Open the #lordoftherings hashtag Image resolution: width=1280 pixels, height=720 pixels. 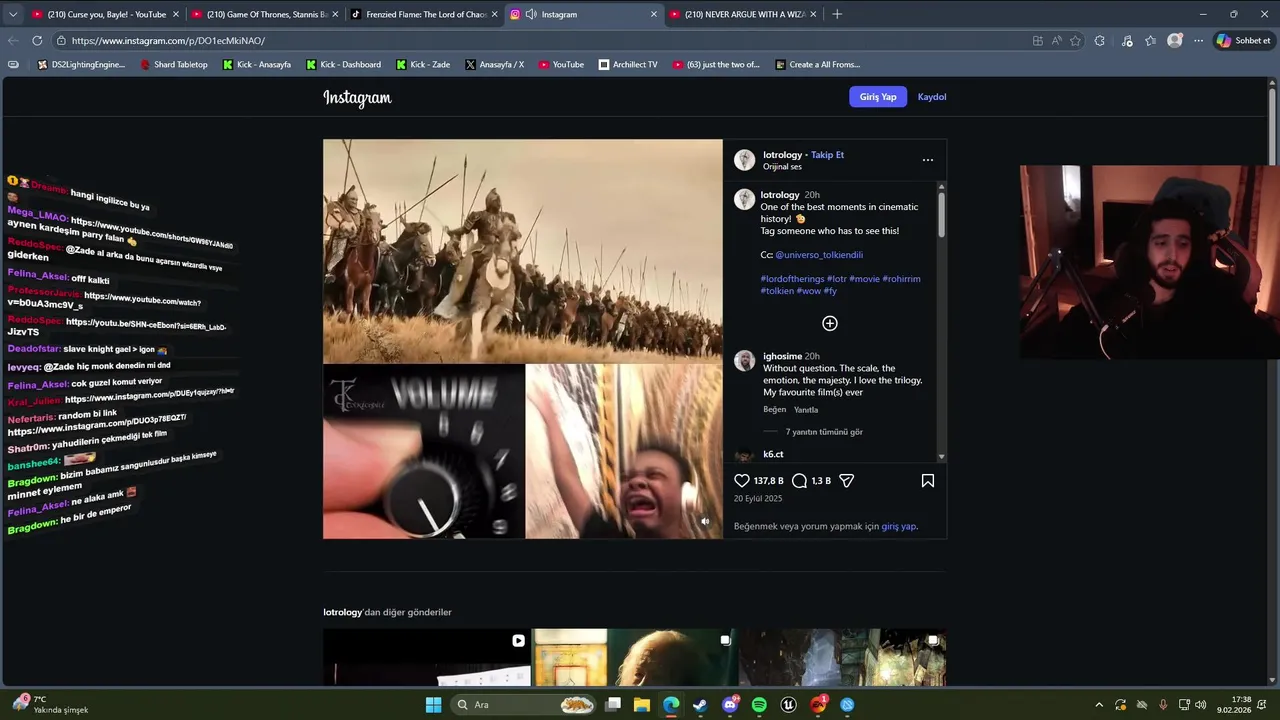pyautogui.click(x=792, y=279)
